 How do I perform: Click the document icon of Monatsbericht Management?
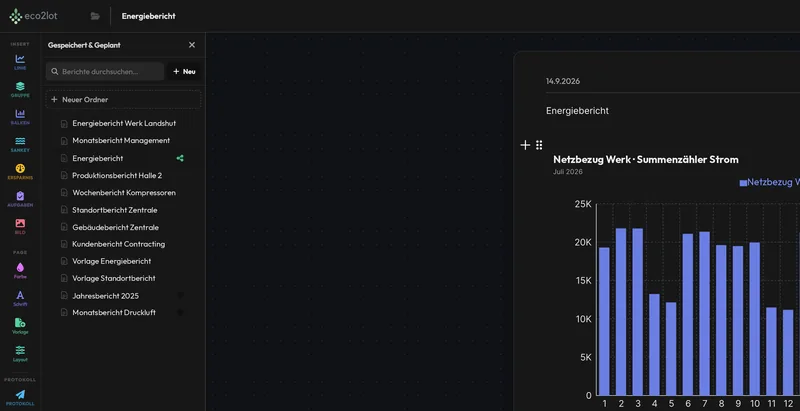[64, 141]
